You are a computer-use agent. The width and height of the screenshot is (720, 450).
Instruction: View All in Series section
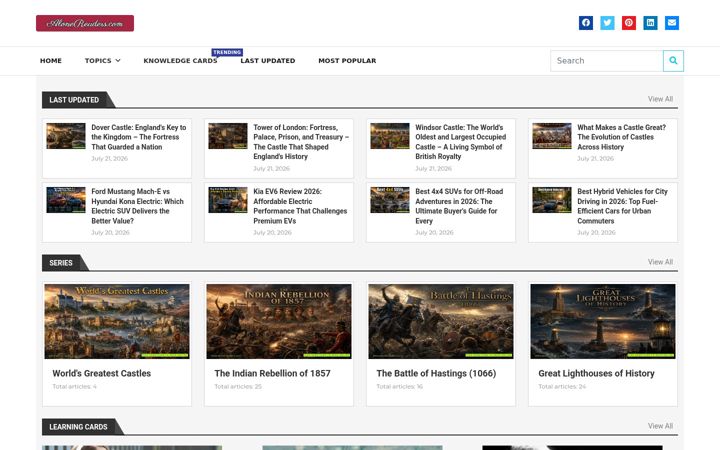pos(660,262)
